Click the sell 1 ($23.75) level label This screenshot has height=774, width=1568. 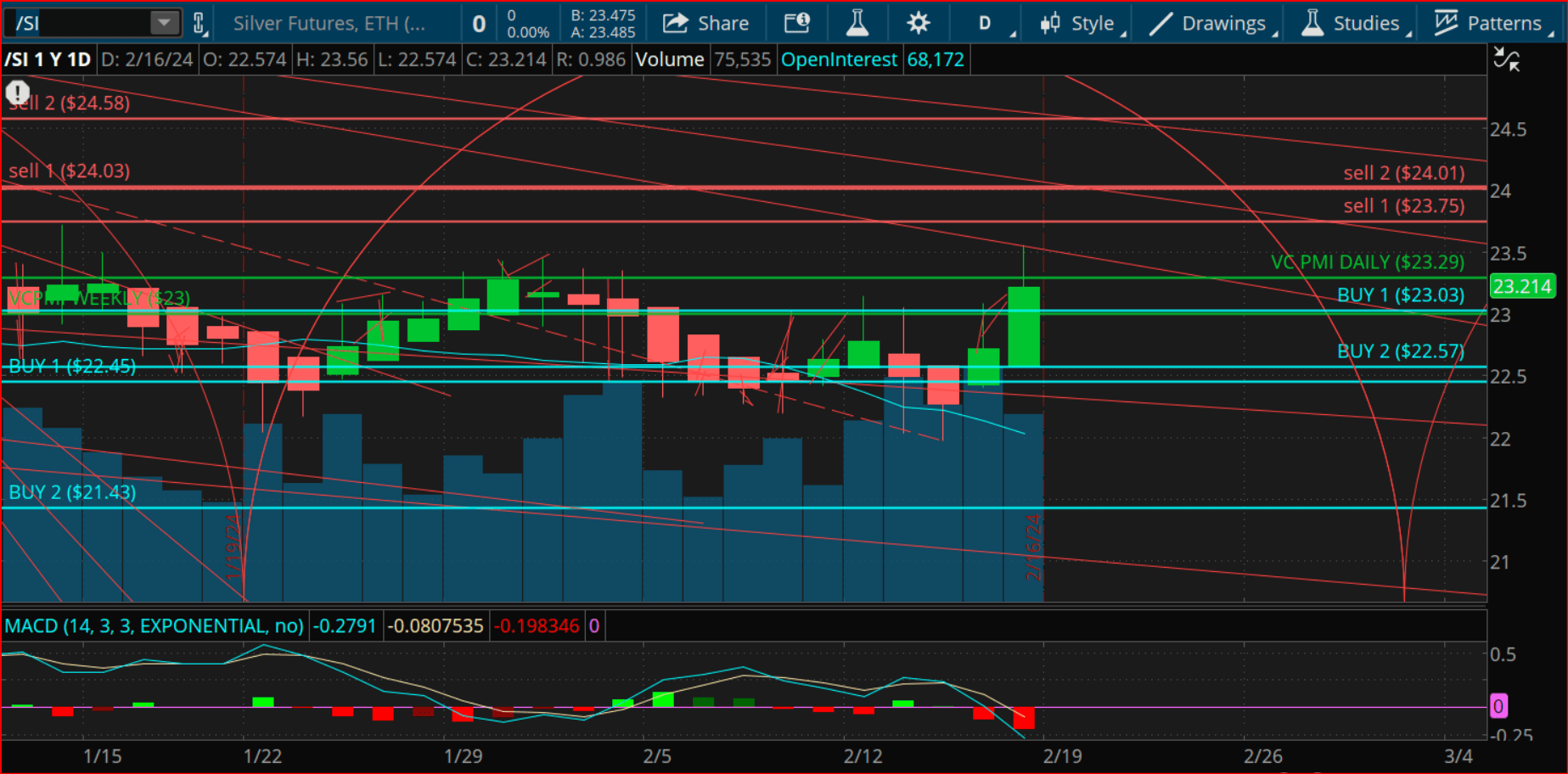coord(1404,206)
